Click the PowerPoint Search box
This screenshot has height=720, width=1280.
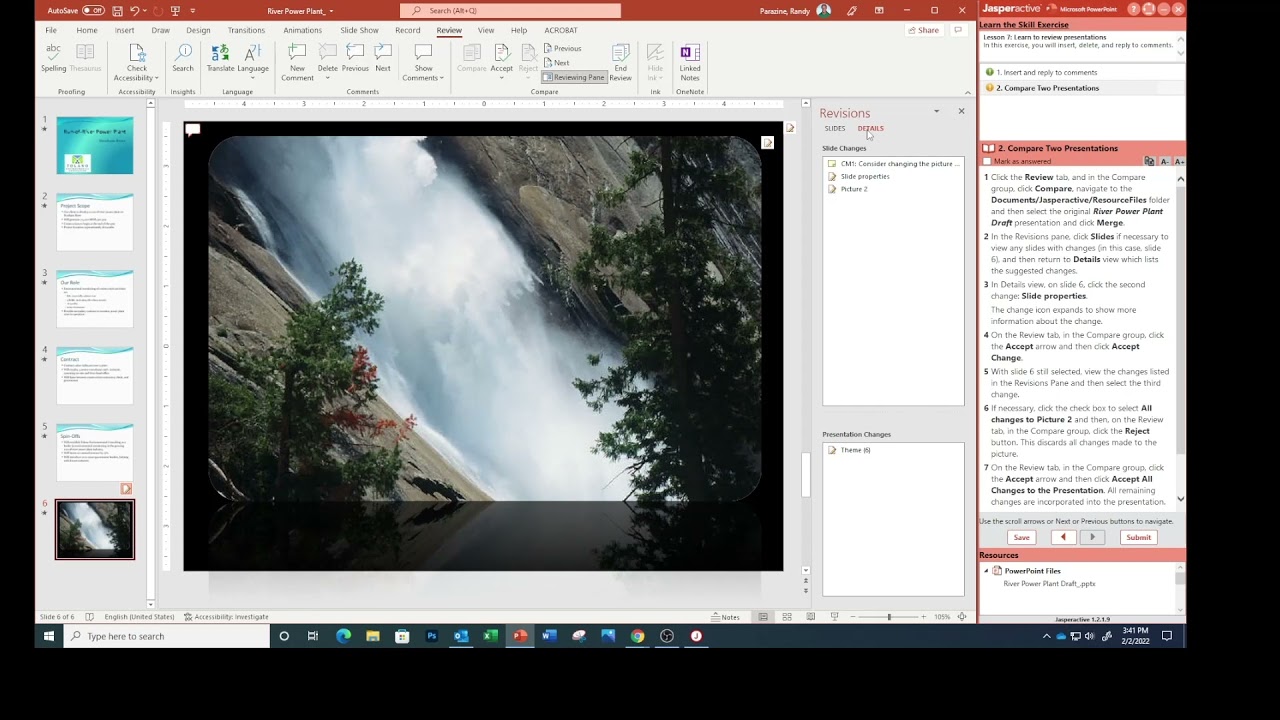pos(510,11)
